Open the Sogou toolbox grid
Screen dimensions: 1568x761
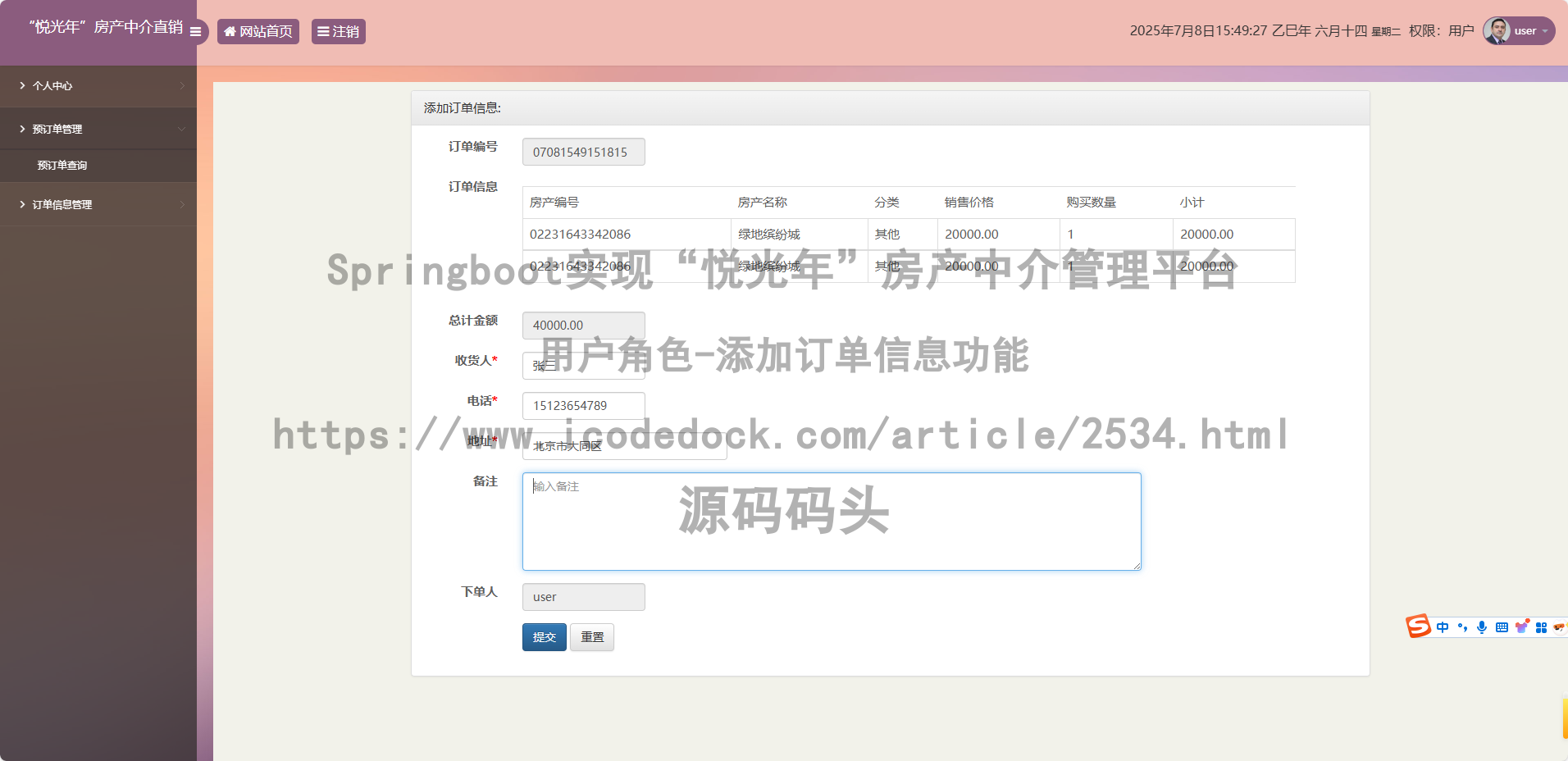pos(1541,627)
